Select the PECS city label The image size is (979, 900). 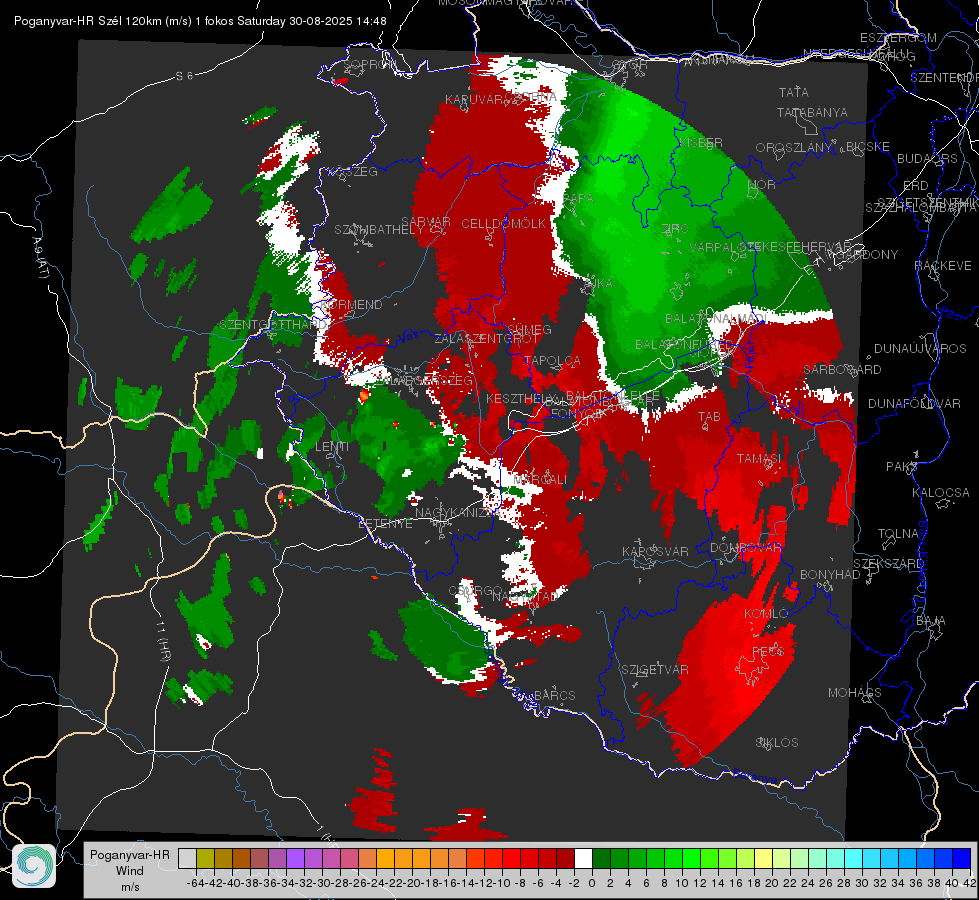768,651
